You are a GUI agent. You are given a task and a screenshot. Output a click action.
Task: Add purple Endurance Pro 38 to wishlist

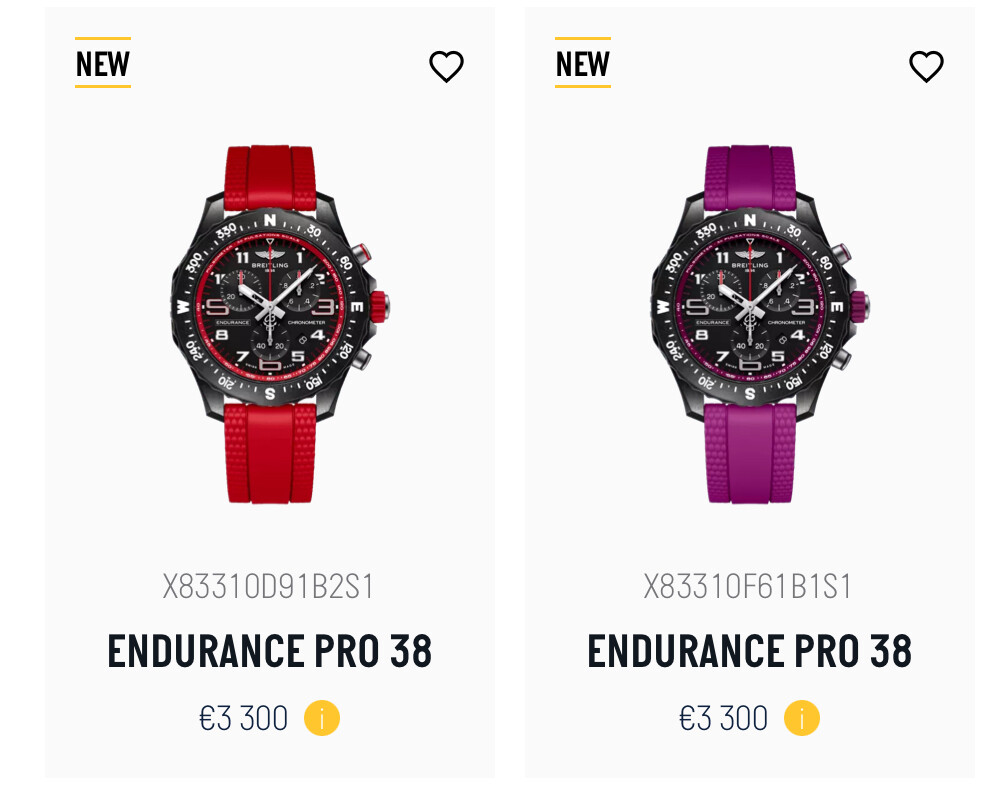pyautogui.click(x=926, y=66)
